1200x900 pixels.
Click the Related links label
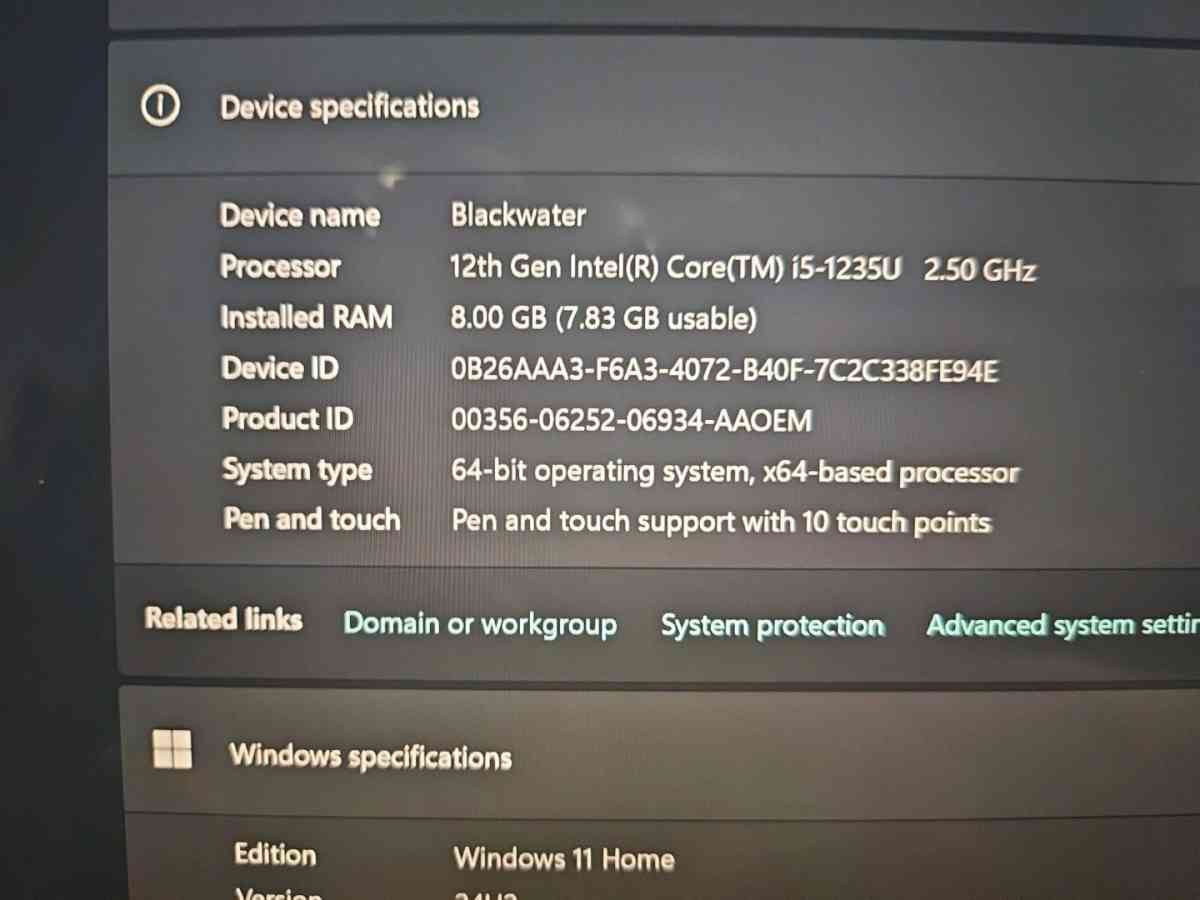click(x=223, y=619)
